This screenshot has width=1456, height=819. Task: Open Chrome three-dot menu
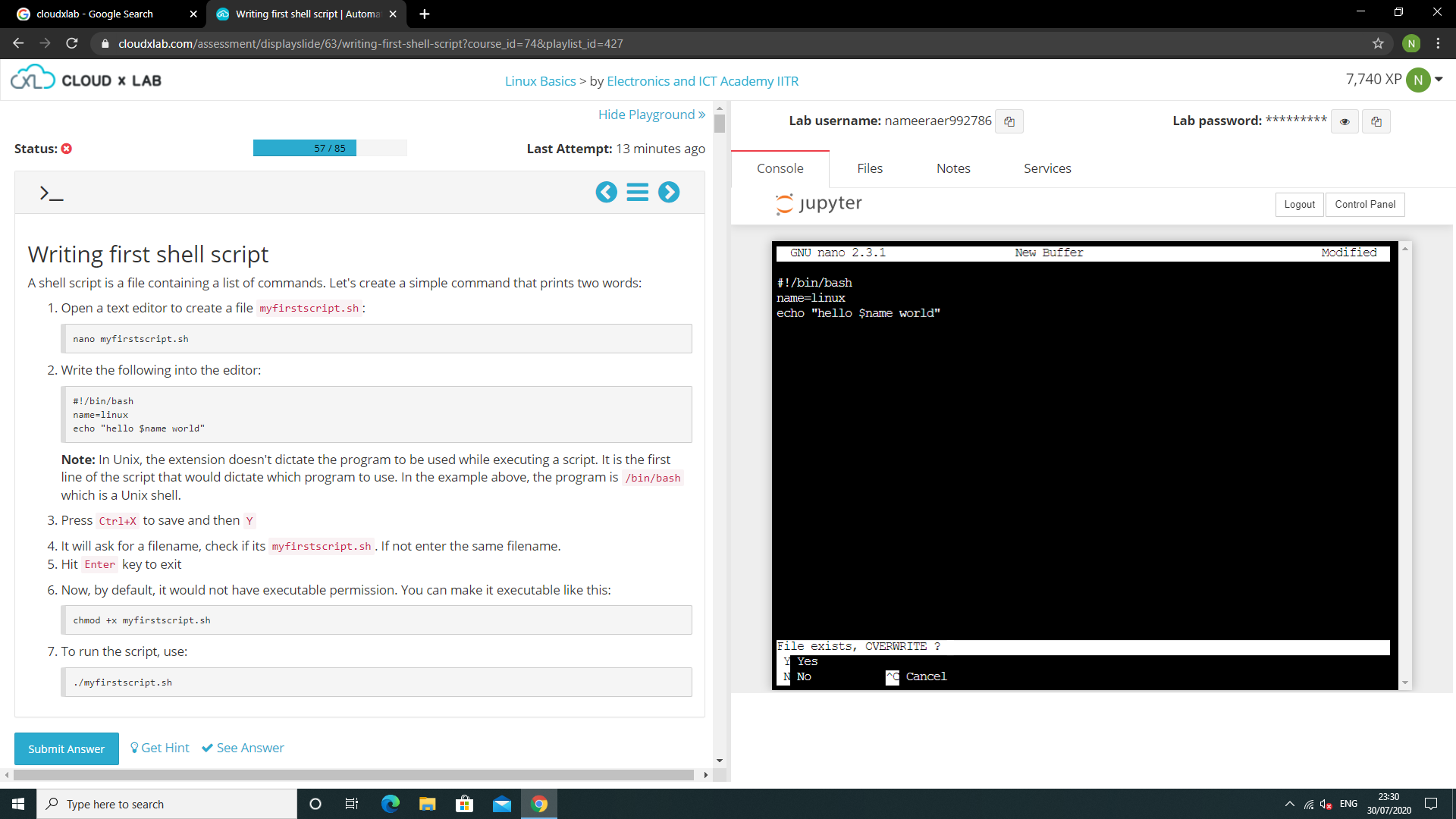pos(1438,44)
